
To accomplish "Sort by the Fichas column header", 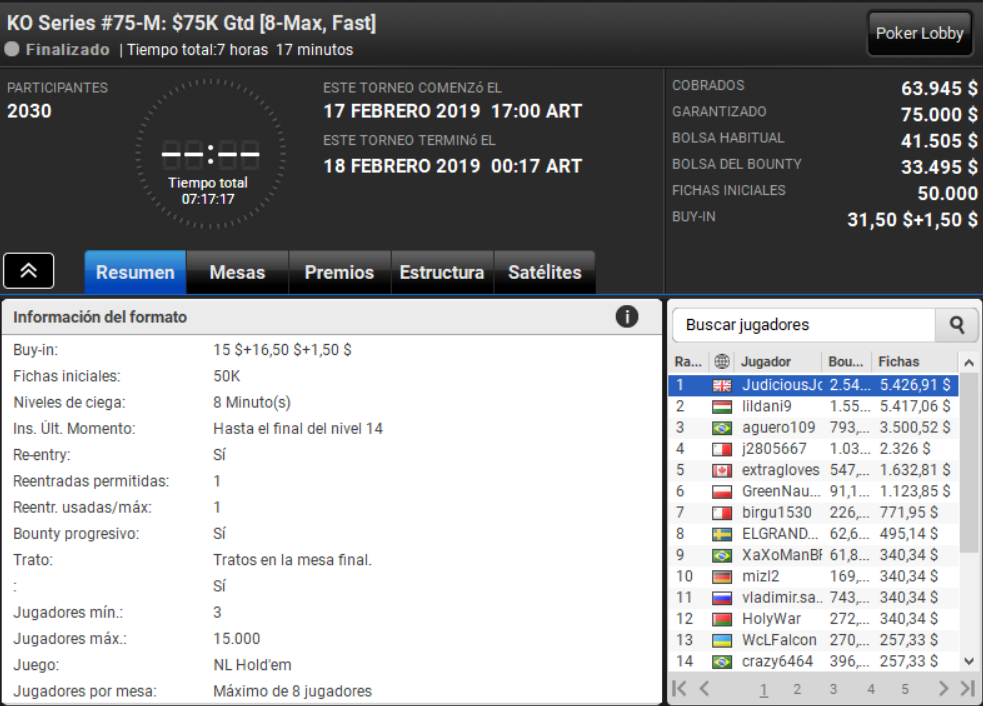I will 898,362.
